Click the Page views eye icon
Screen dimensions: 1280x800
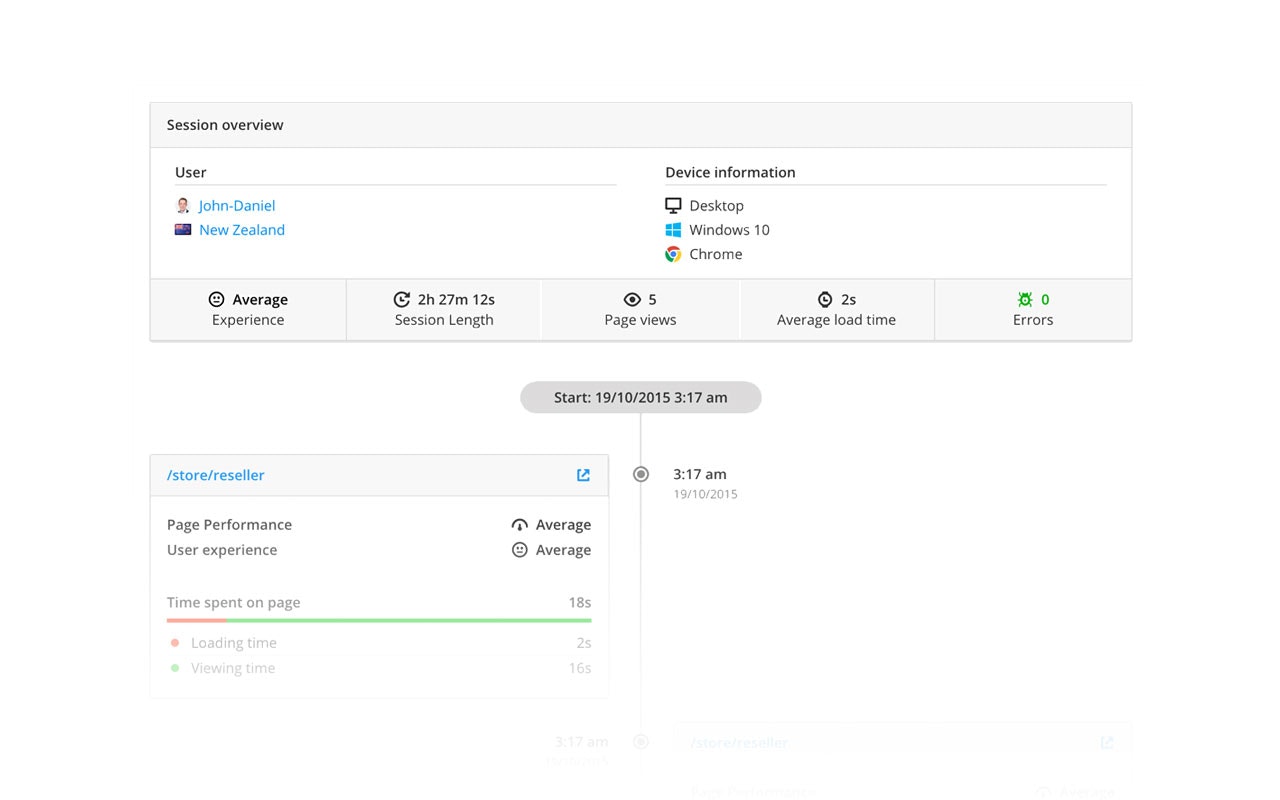632,300
